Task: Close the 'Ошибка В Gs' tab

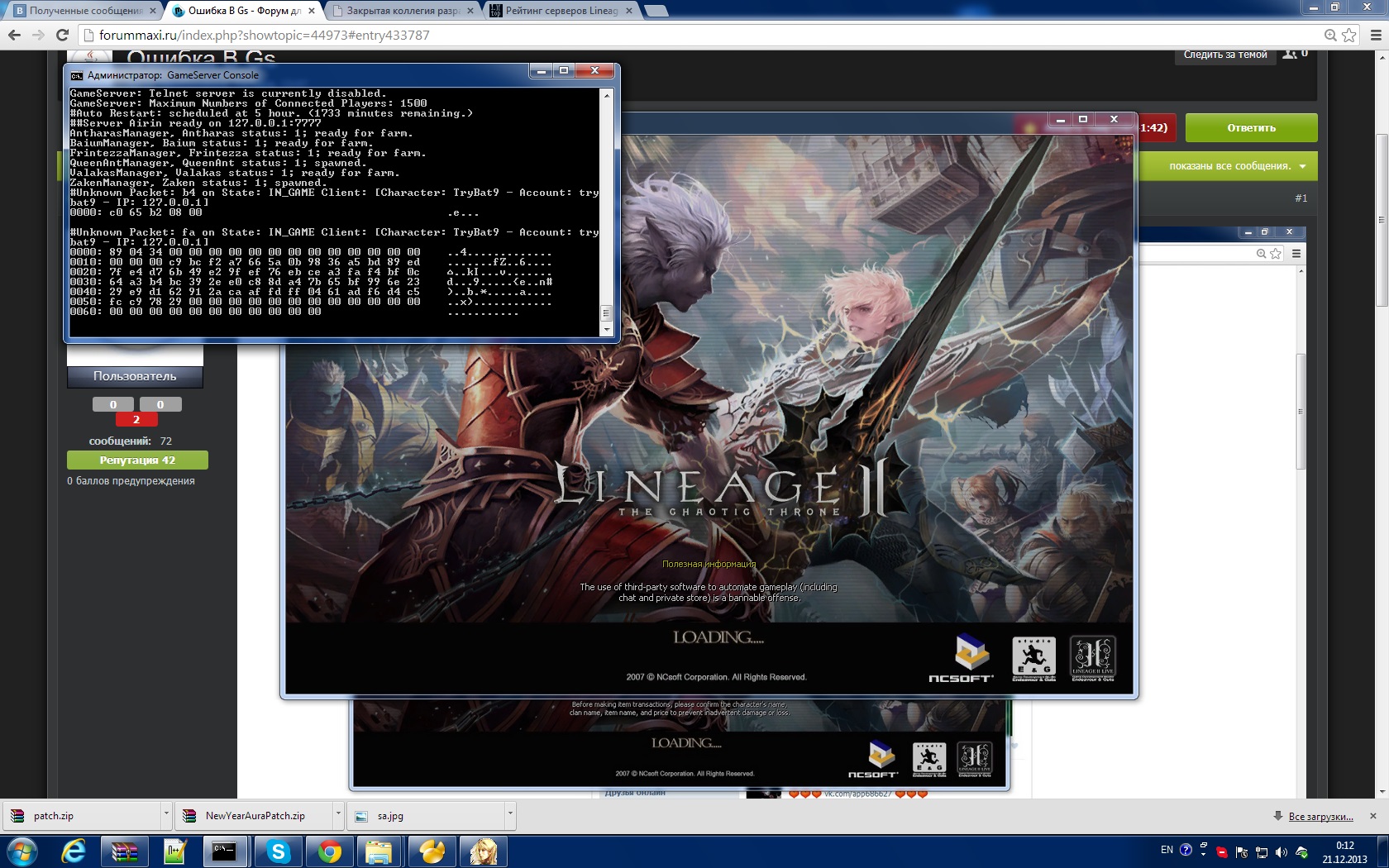Action: (x=312, y=11)
